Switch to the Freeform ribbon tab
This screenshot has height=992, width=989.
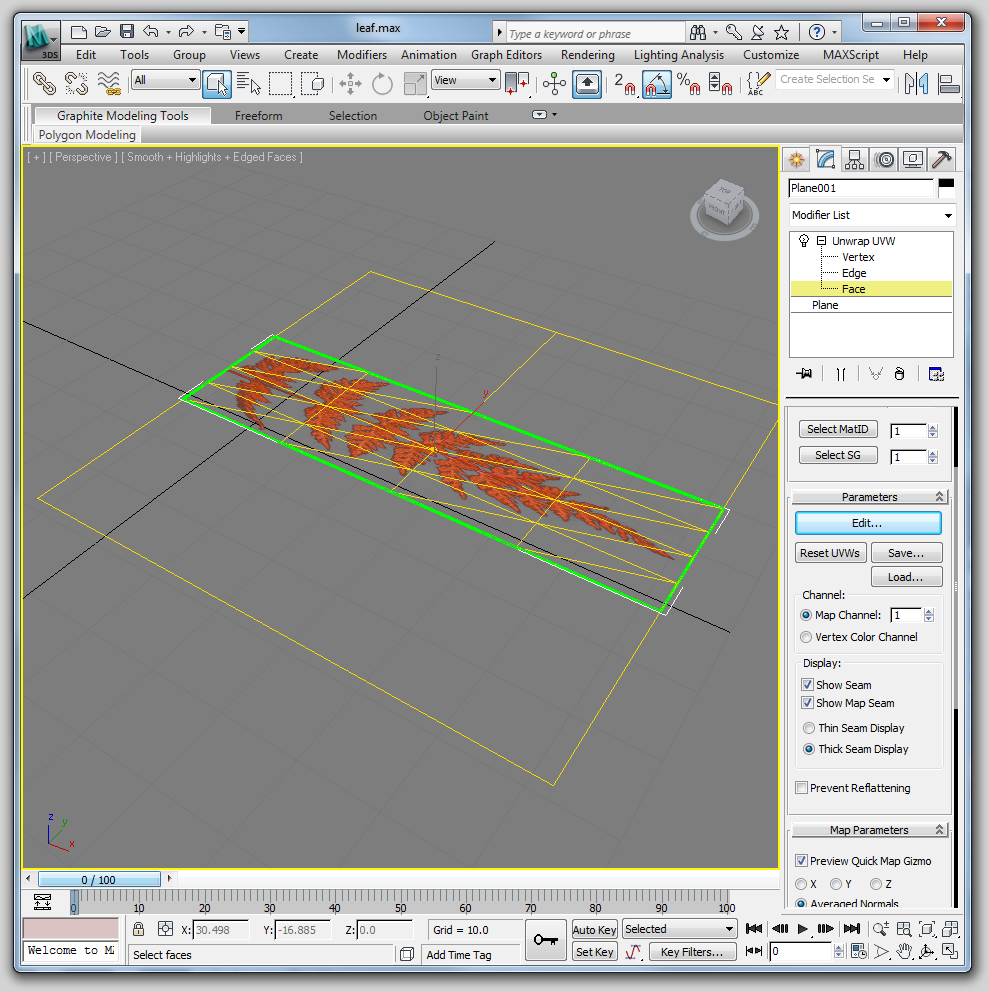coord(258,116)
